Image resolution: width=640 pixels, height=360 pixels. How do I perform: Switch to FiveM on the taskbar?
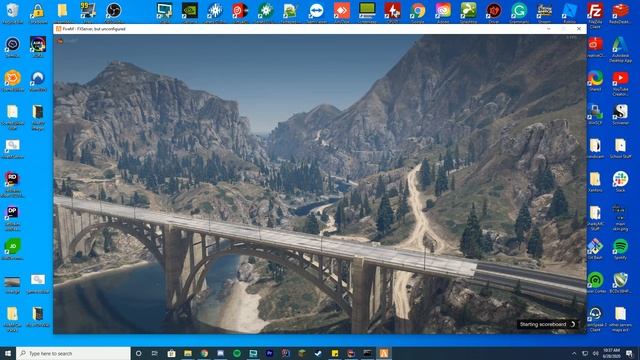pyautogui.click(x=384, y=353)
